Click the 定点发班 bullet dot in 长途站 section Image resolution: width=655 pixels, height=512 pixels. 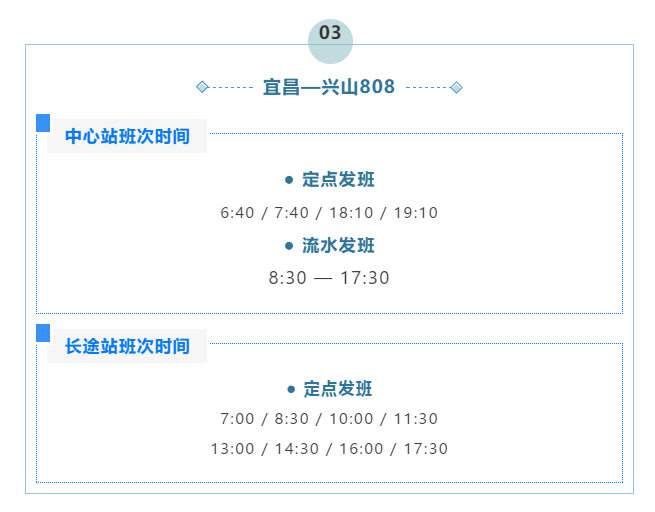[x=290, y=389]
